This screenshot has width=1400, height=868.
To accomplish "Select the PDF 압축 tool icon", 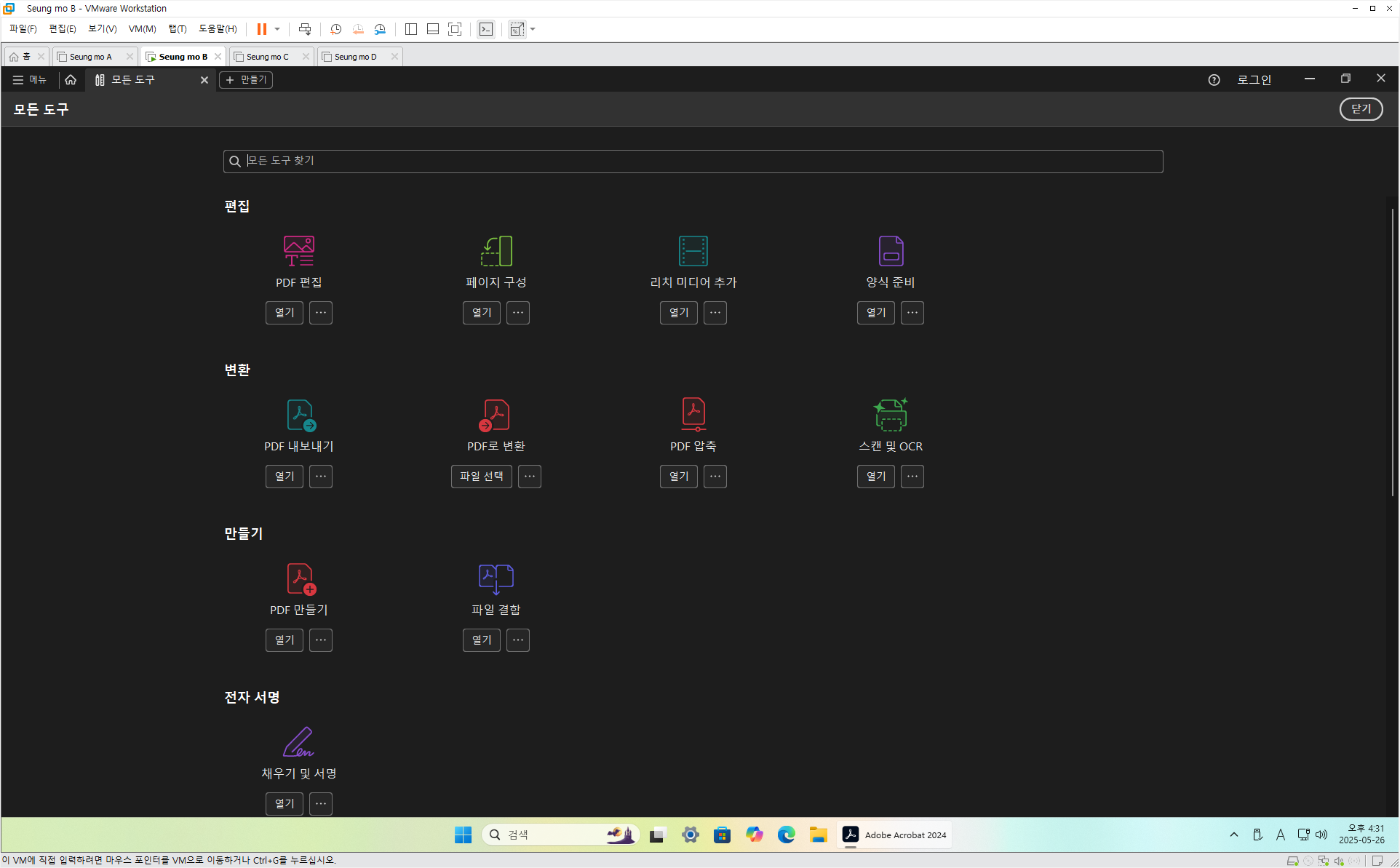I will (693, 414).
